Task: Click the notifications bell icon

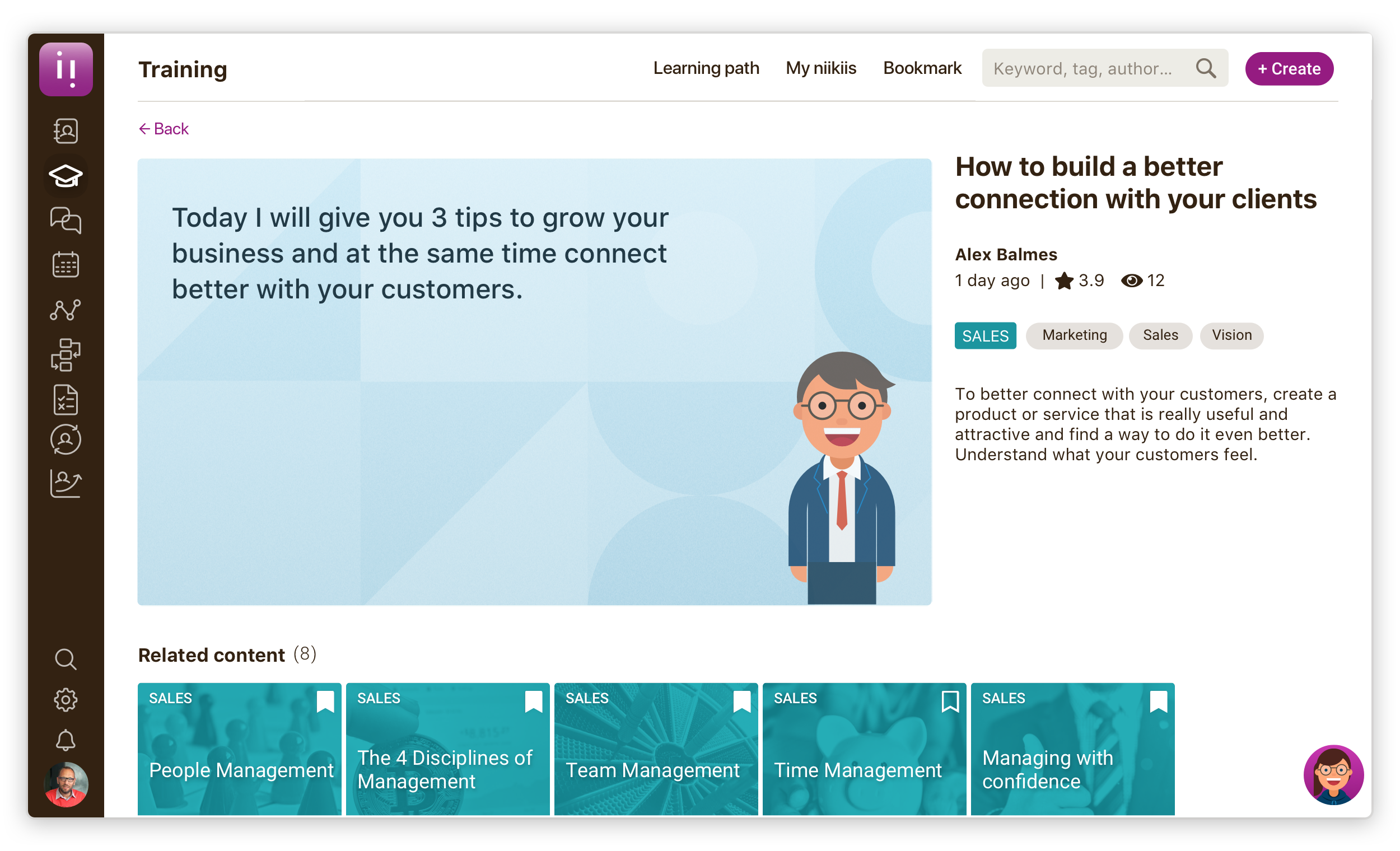Action: click(x=66, y=740)
